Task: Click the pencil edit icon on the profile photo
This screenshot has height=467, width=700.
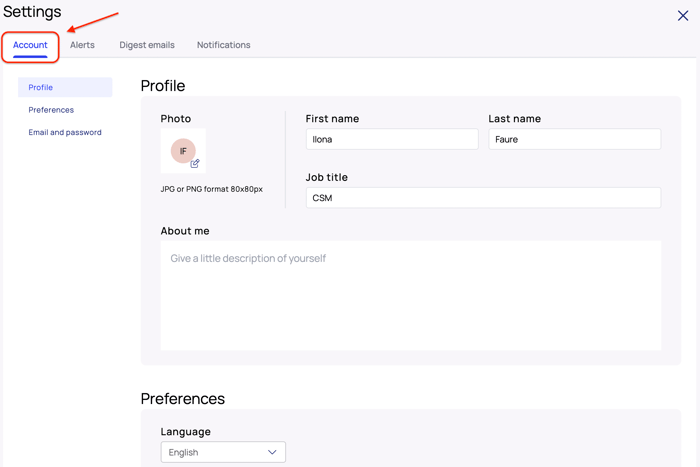Action: (x=195, y=163)
